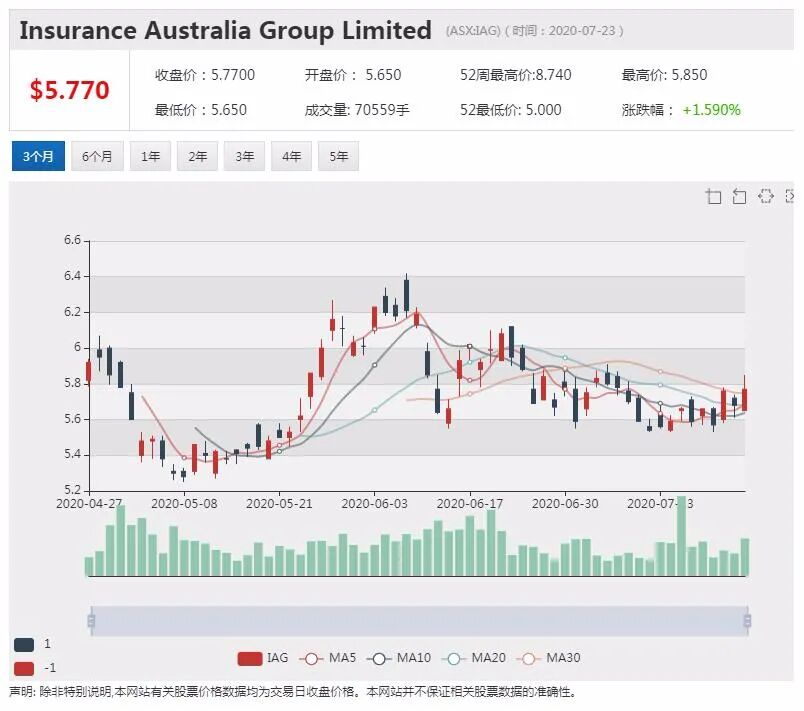Click the big red $5.770 price
This screenshot has height=711, width=804.
pyautogui.click(x=69, y=90)
